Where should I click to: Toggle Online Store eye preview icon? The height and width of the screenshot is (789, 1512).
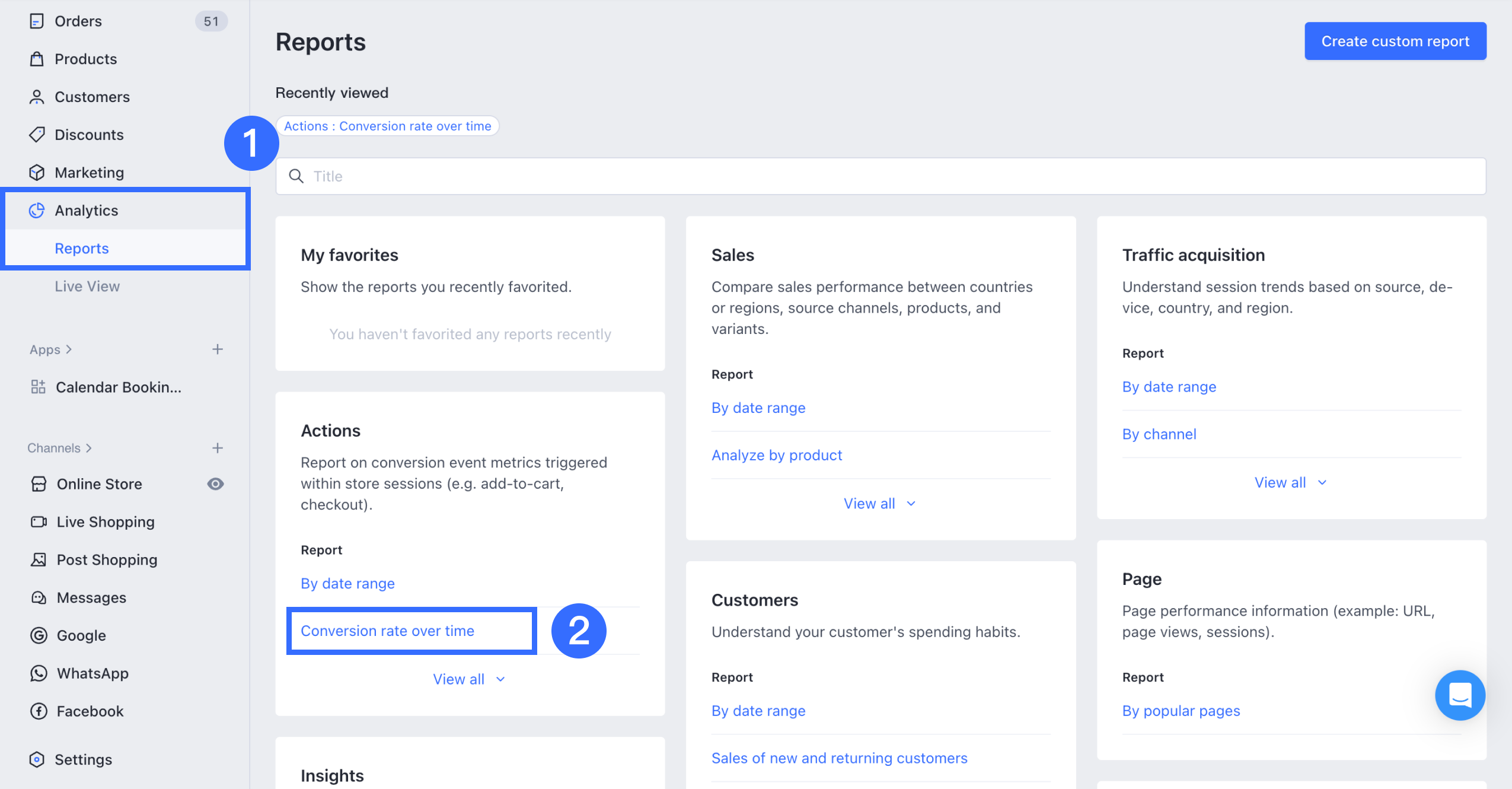click(215, 484)
